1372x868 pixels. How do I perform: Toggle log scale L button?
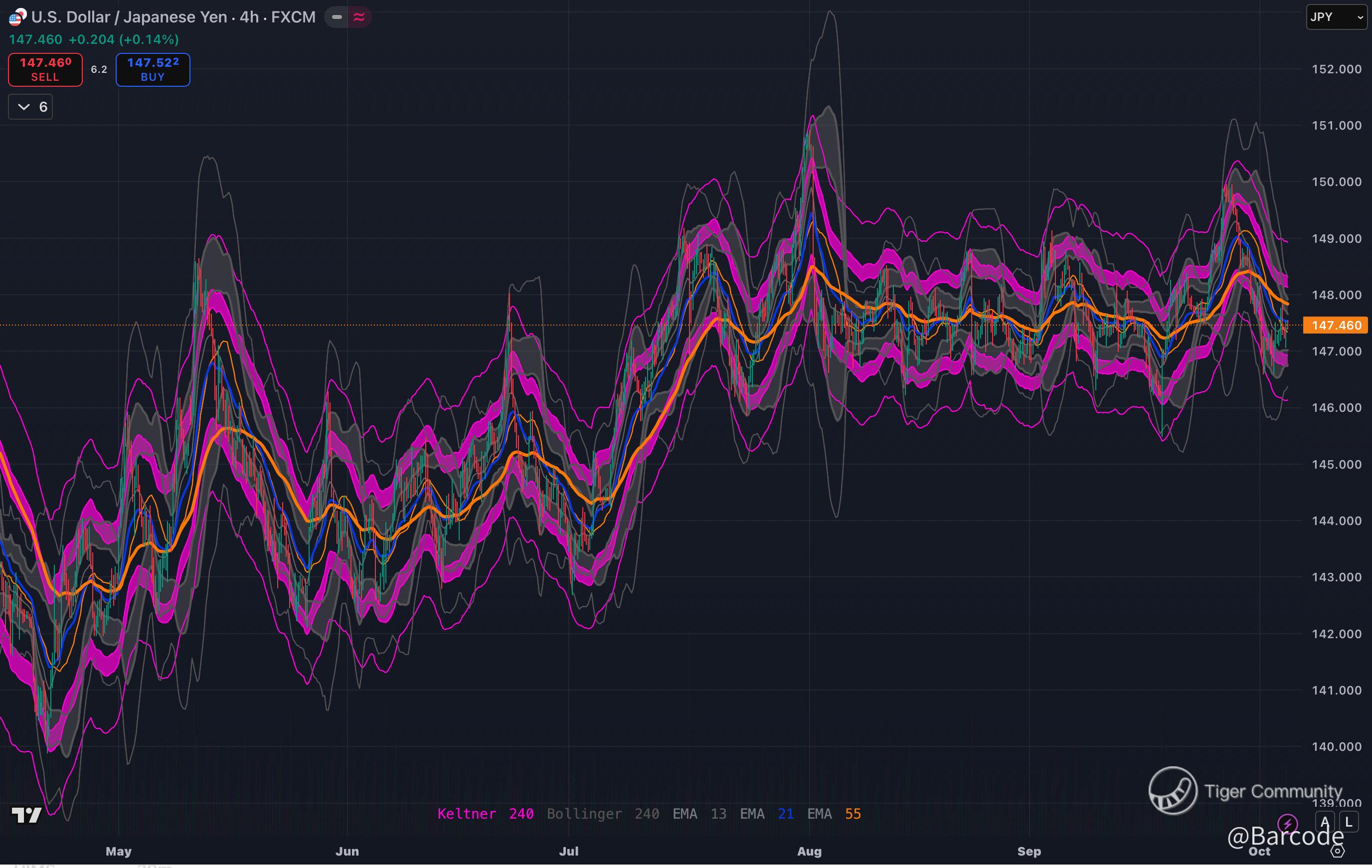1348,822
